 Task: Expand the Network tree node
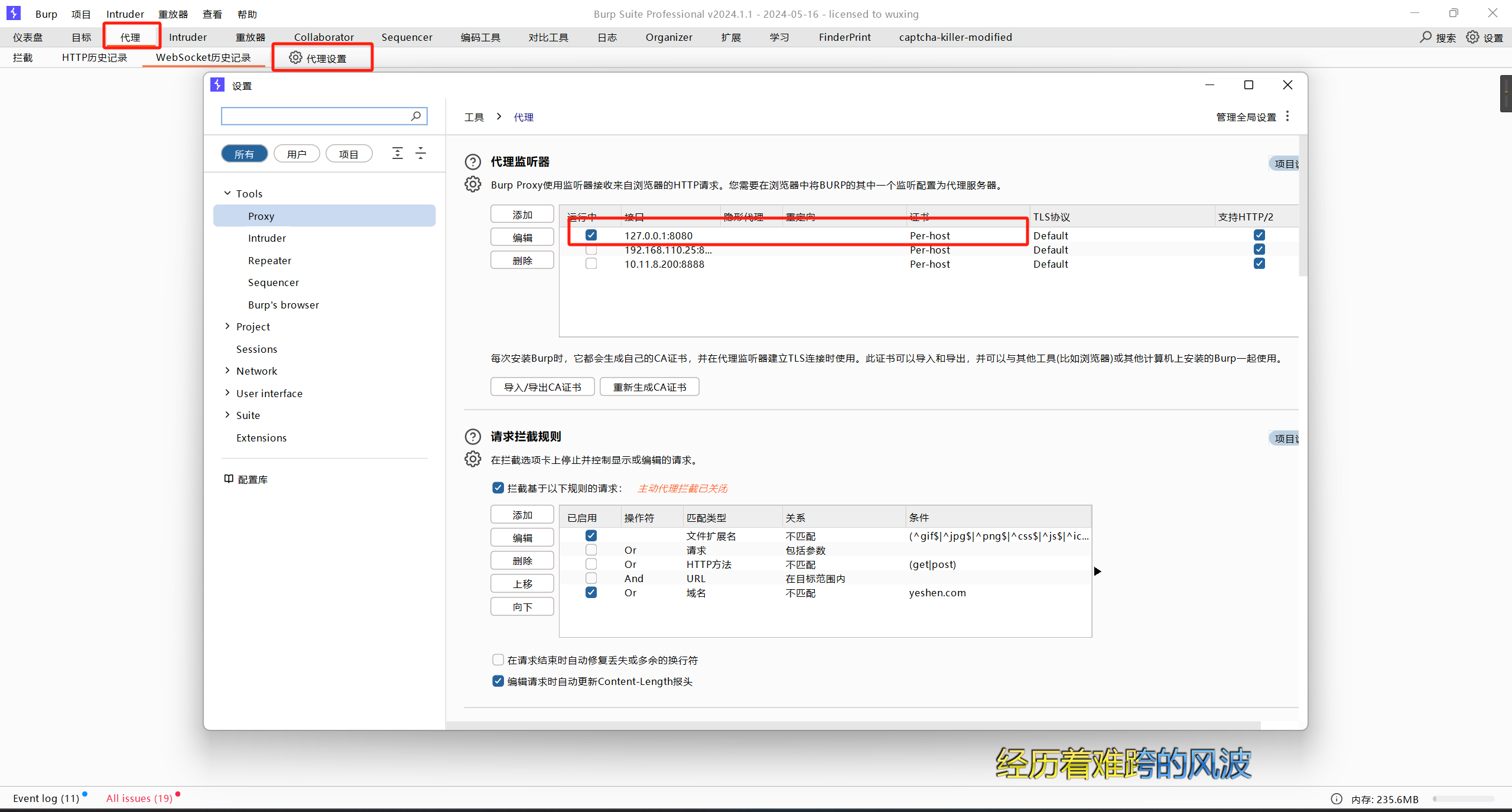(x=227, y=371)
